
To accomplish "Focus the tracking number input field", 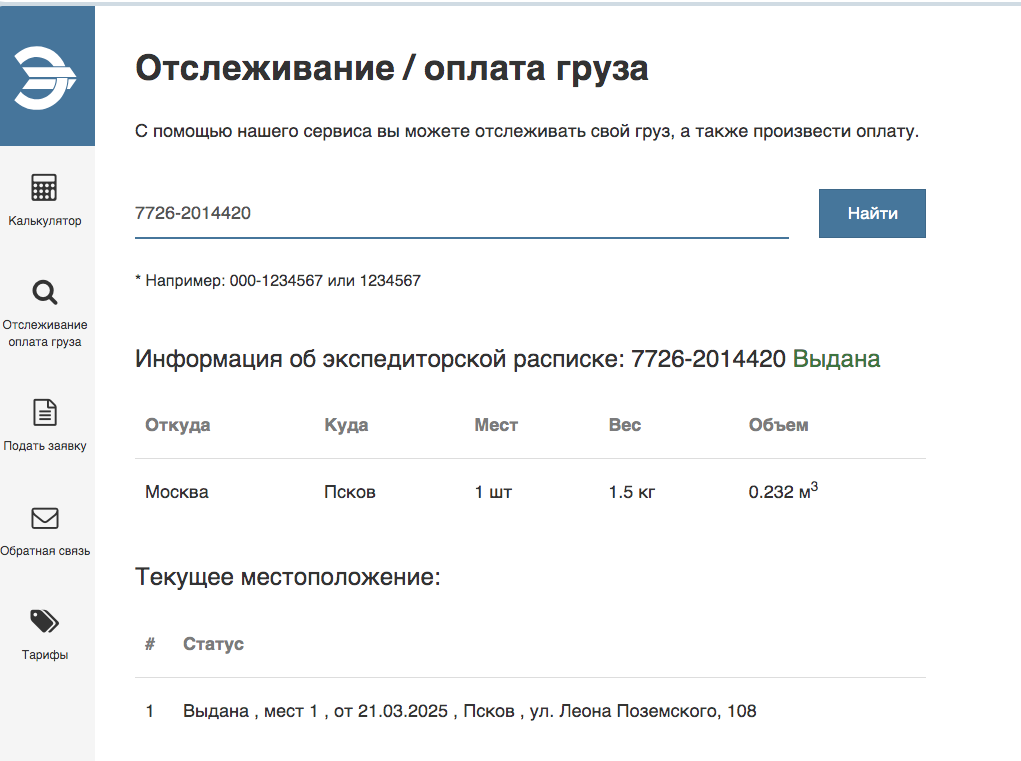I will pyautogui.click(x=461, y=213).
